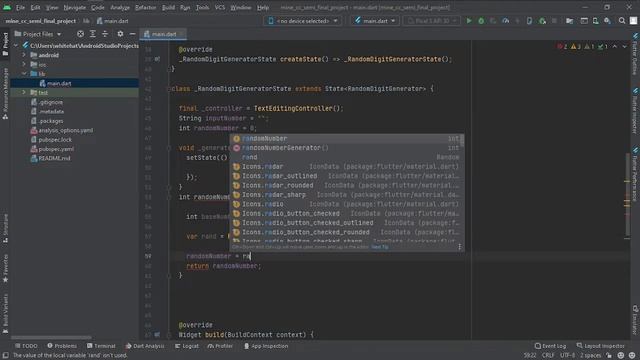Open Device Manager phone icon in toolbar
Viewport: 640px width, 360px height.
[596, 21]
